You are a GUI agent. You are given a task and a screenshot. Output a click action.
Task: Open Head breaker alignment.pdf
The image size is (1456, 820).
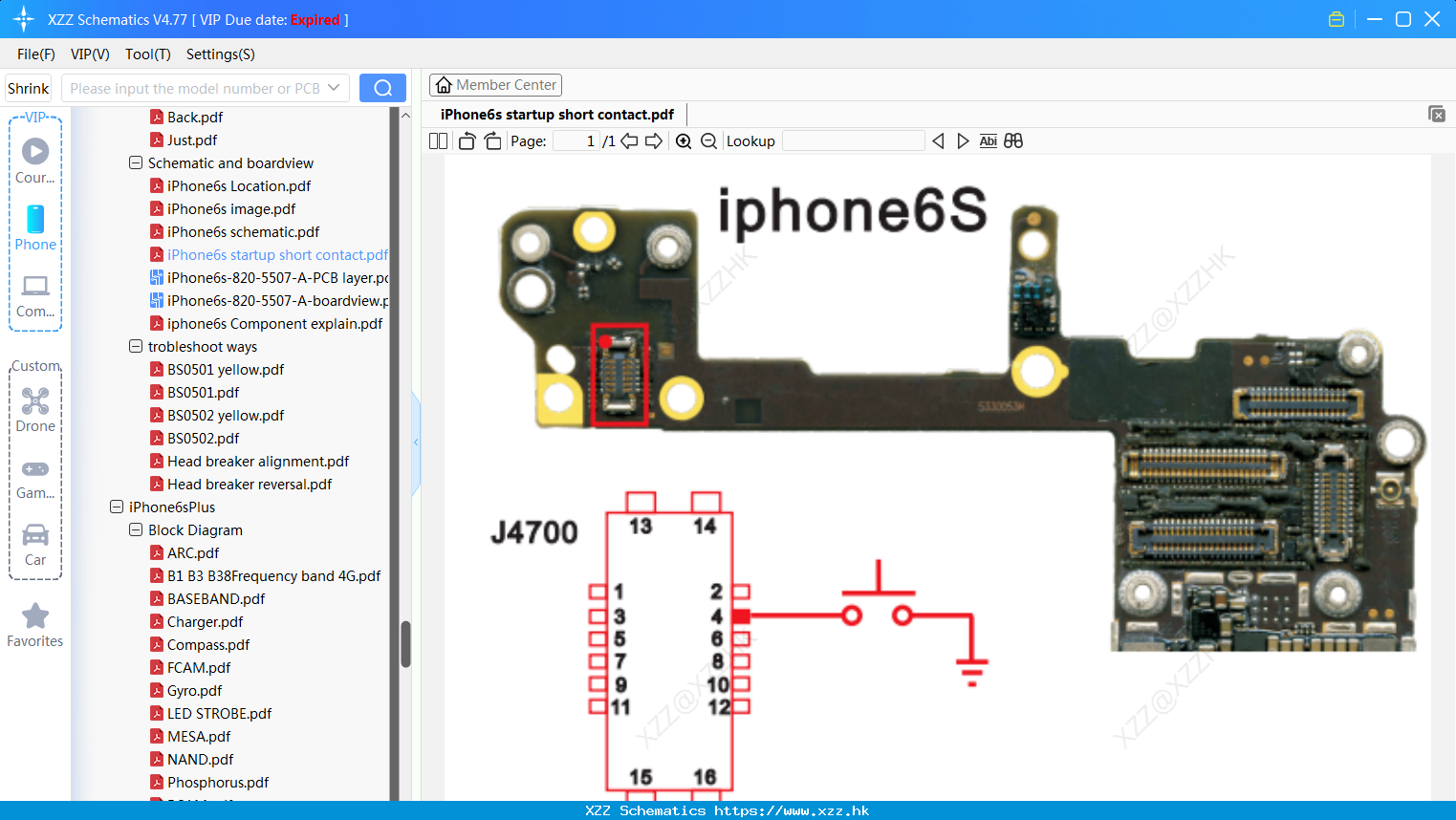coord(258,461)
